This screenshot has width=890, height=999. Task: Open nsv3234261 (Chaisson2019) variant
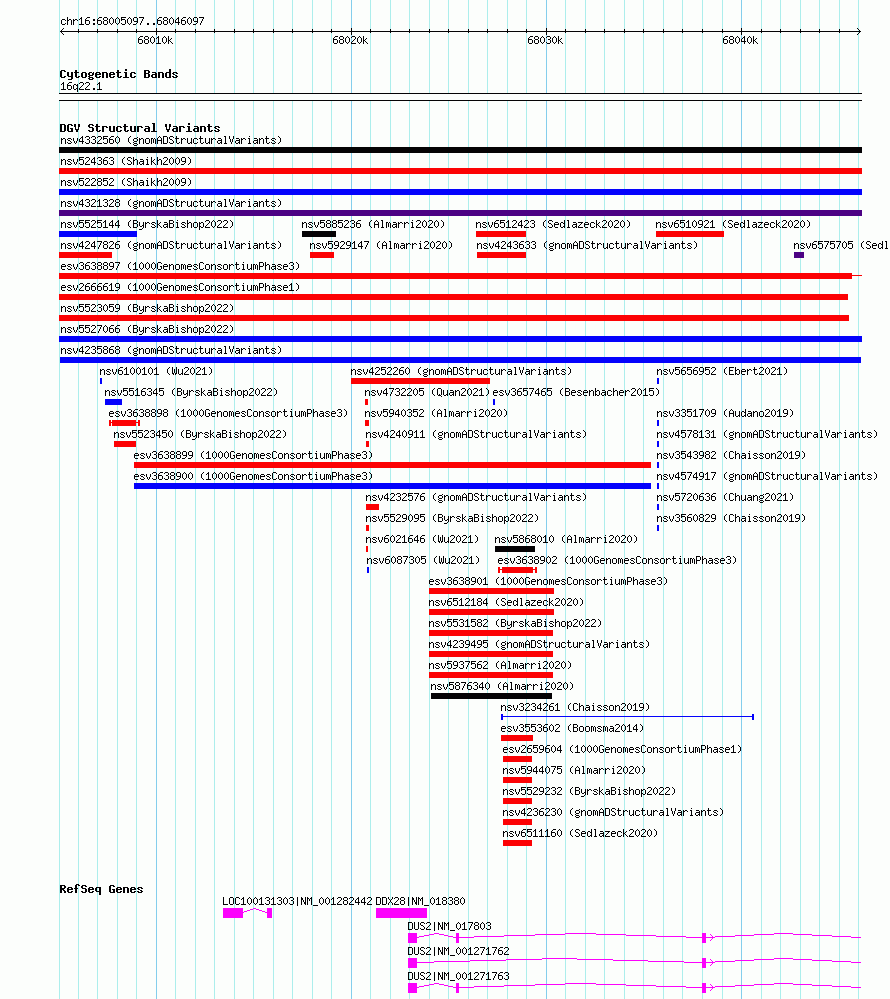click(x=575, y=708)
